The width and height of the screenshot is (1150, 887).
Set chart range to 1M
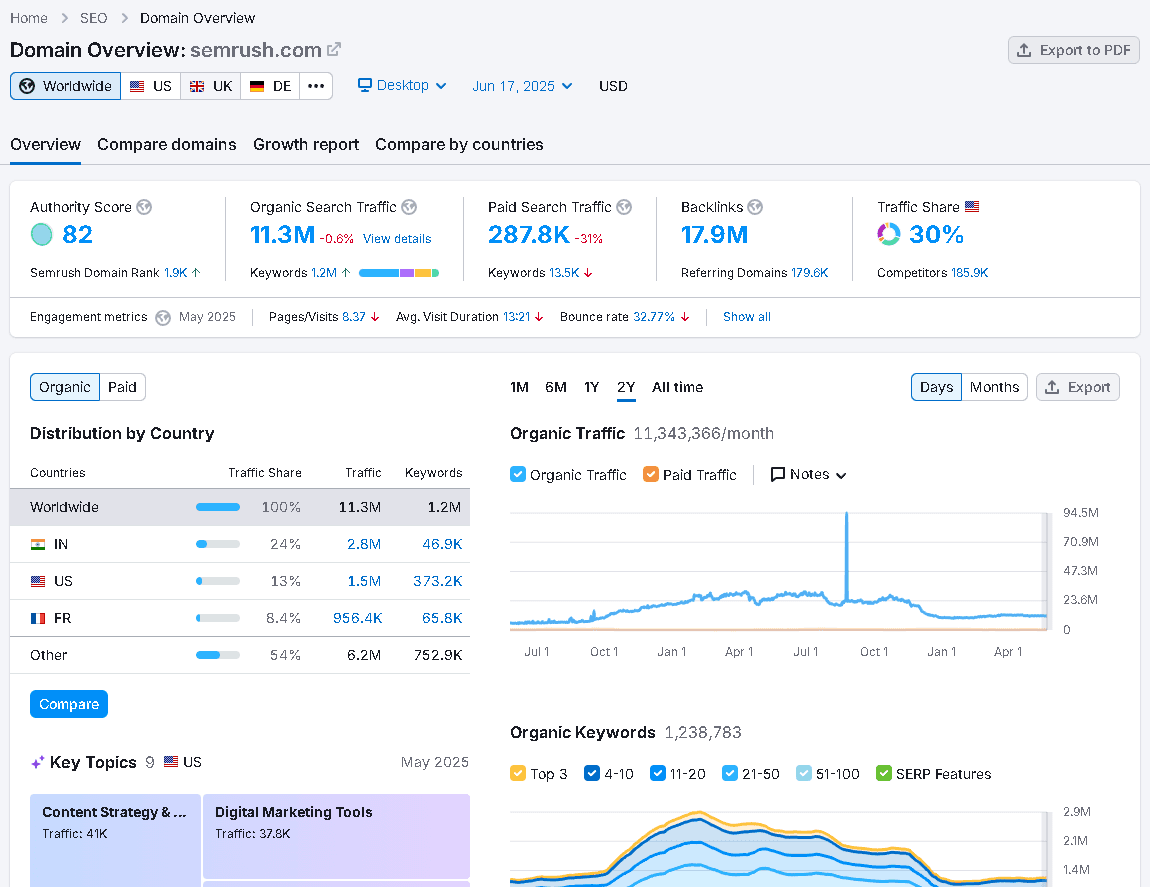coord(519,387)
